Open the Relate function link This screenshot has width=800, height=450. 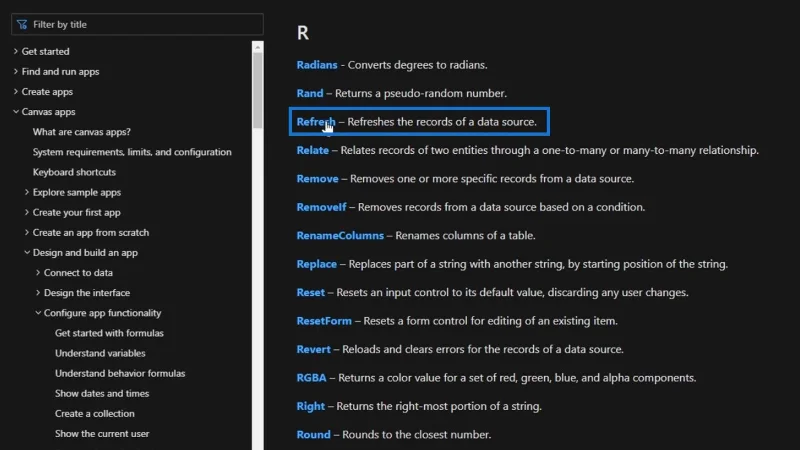[313, 150]
